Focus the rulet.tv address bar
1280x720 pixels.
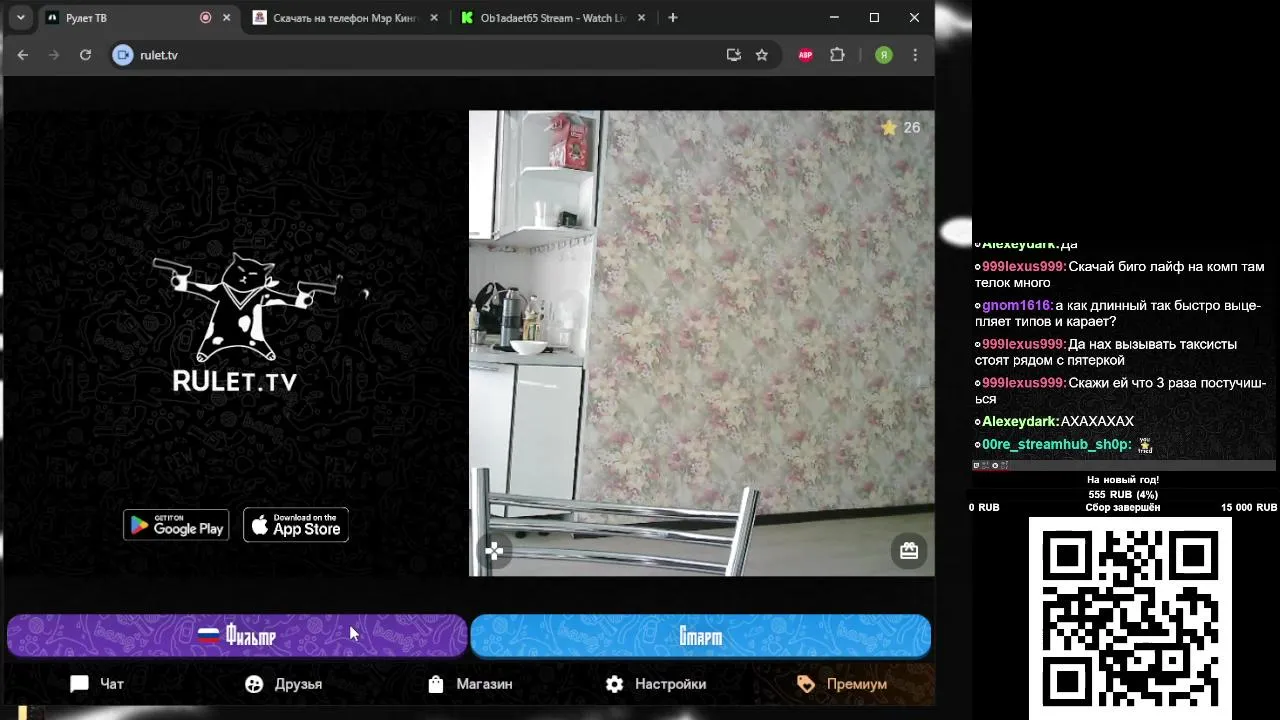point(445,55)
